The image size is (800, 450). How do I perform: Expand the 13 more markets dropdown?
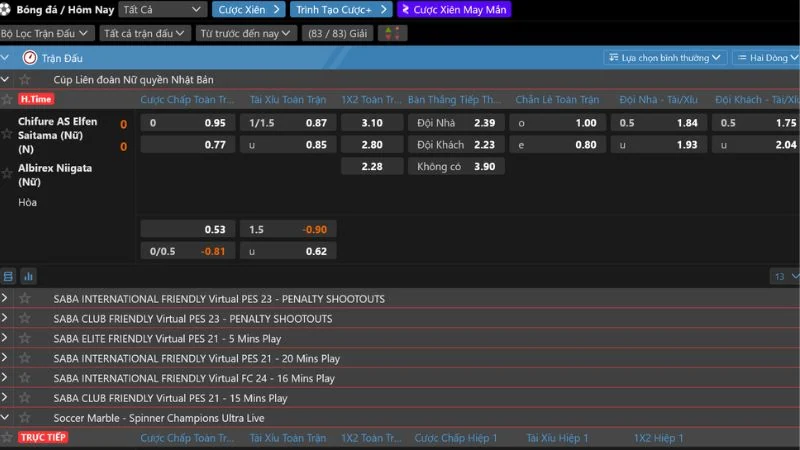(785, 277)
